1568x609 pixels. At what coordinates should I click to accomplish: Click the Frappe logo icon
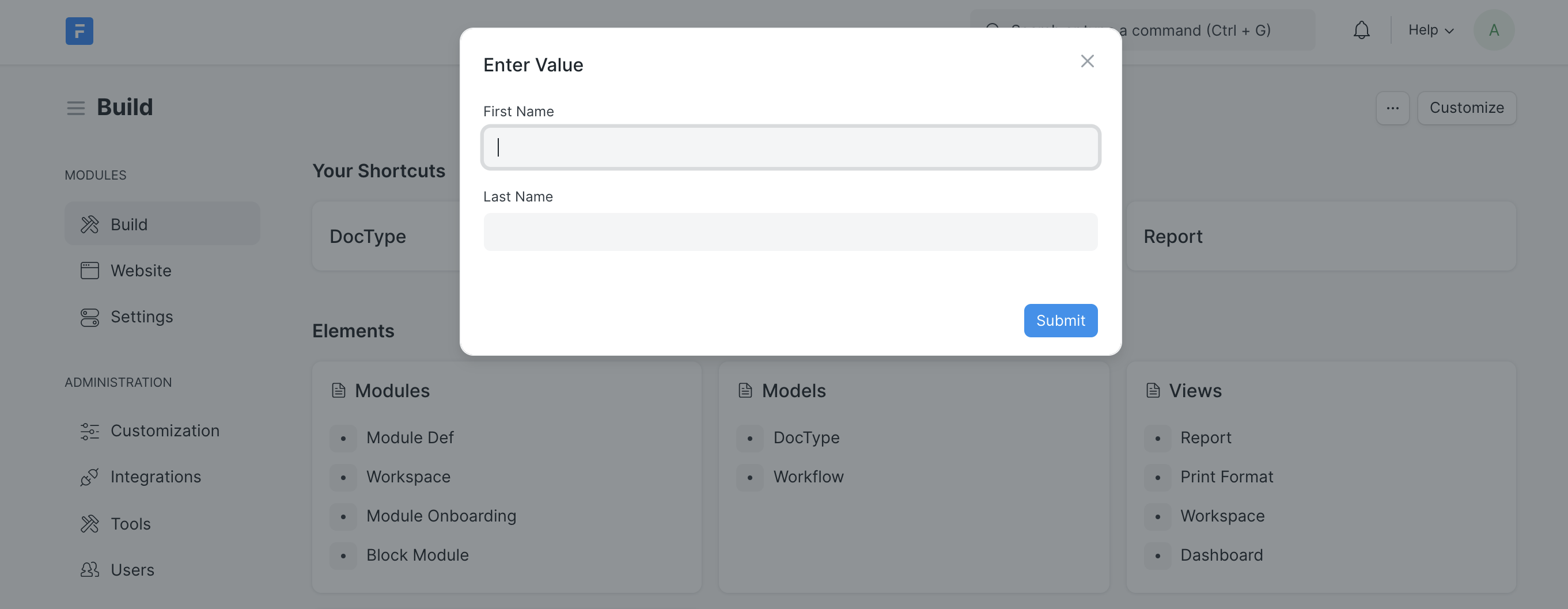click(79, 31)
